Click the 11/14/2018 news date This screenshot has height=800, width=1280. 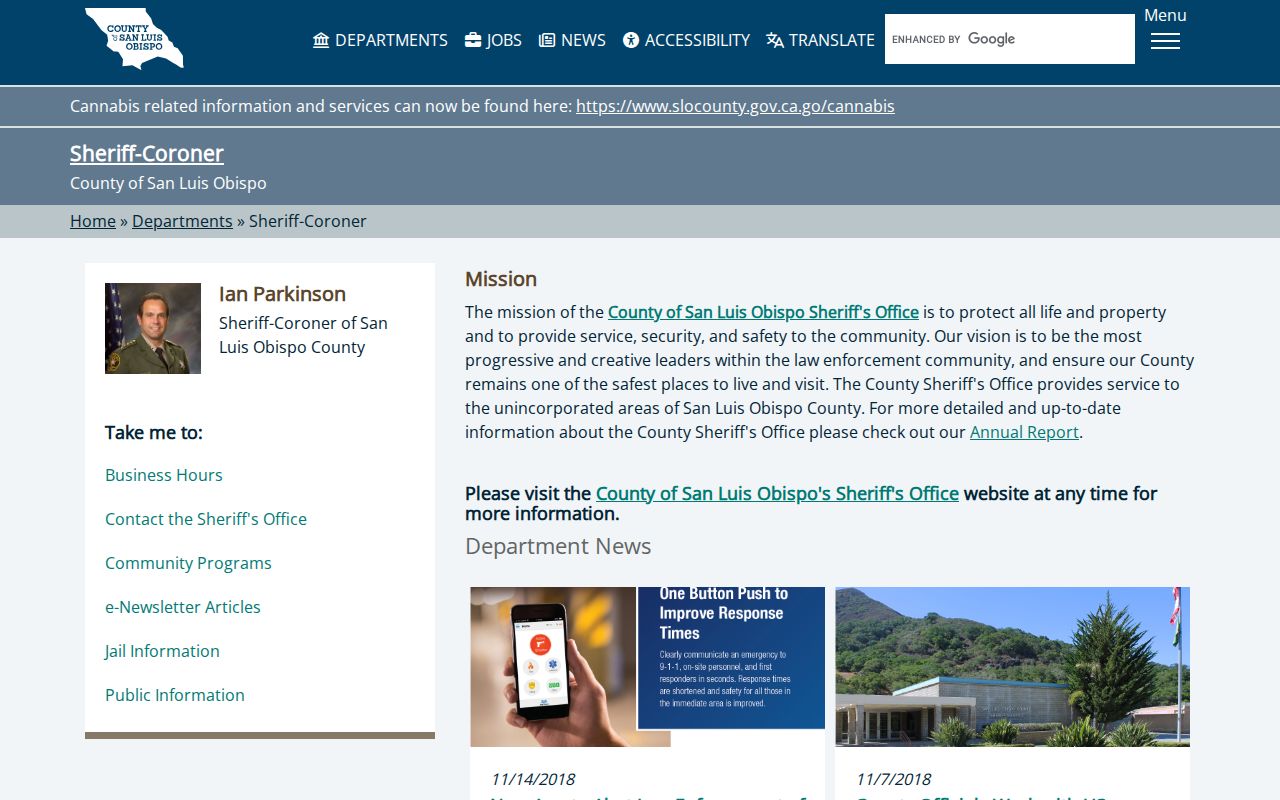pos(533,779)
